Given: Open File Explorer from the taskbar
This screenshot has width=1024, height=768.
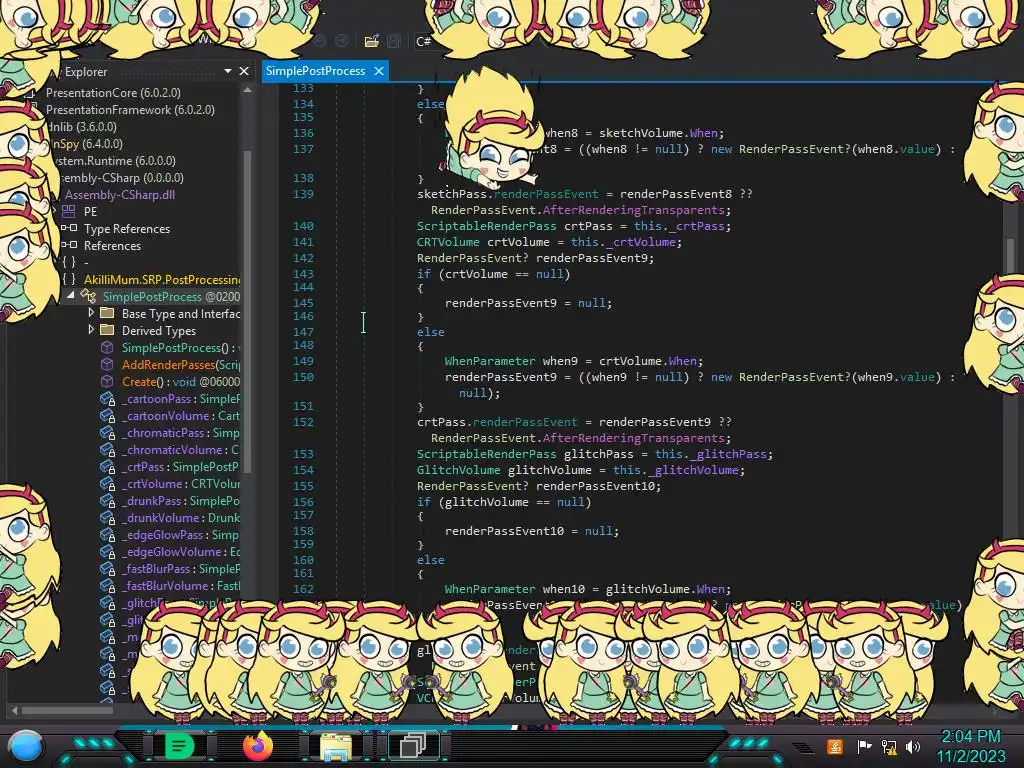Looking at the screenshot, I should pos(336,746).
